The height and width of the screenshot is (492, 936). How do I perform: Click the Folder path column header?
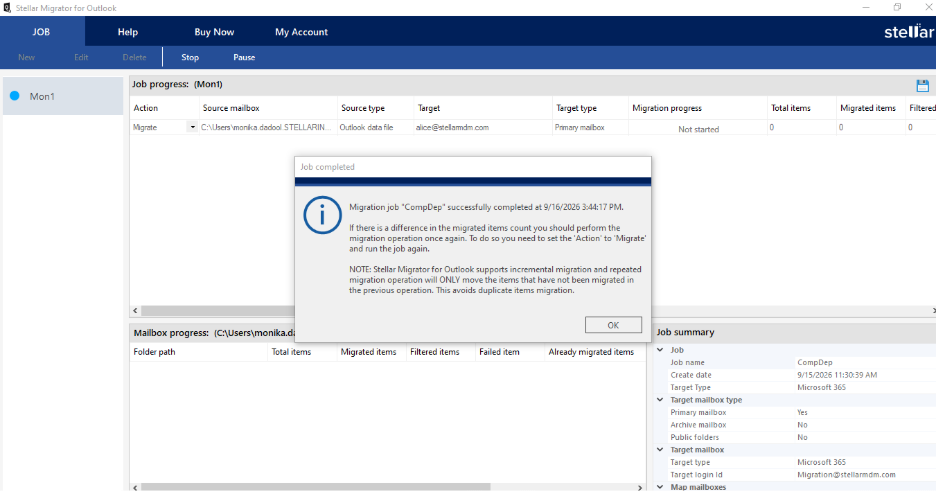click(x=198, y=352)
